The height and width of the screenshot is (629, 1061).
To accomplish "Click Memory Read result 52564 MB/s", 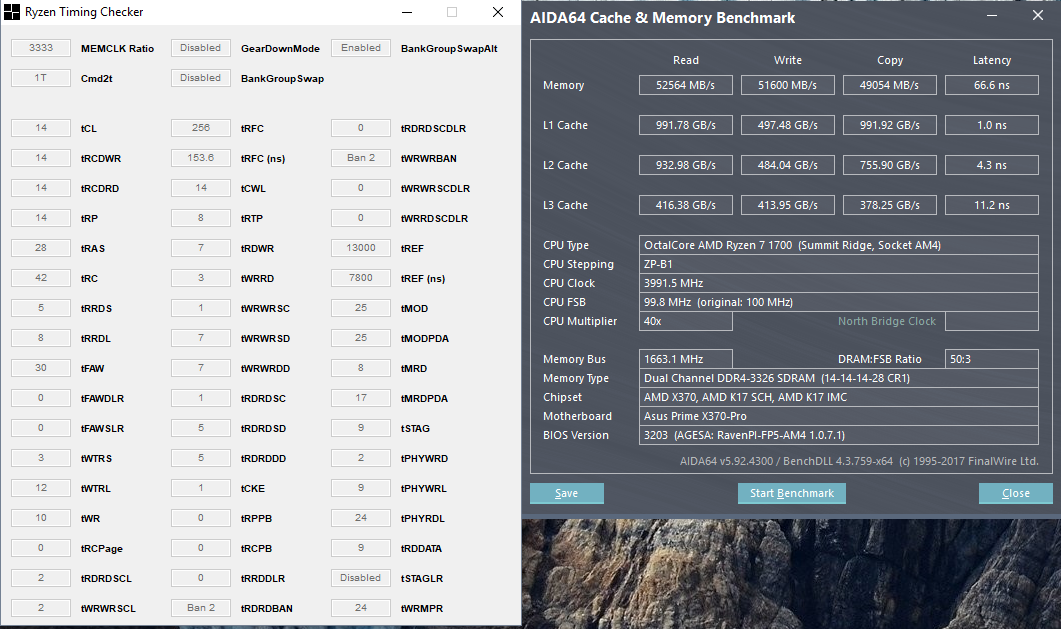I will click(685, 85).
